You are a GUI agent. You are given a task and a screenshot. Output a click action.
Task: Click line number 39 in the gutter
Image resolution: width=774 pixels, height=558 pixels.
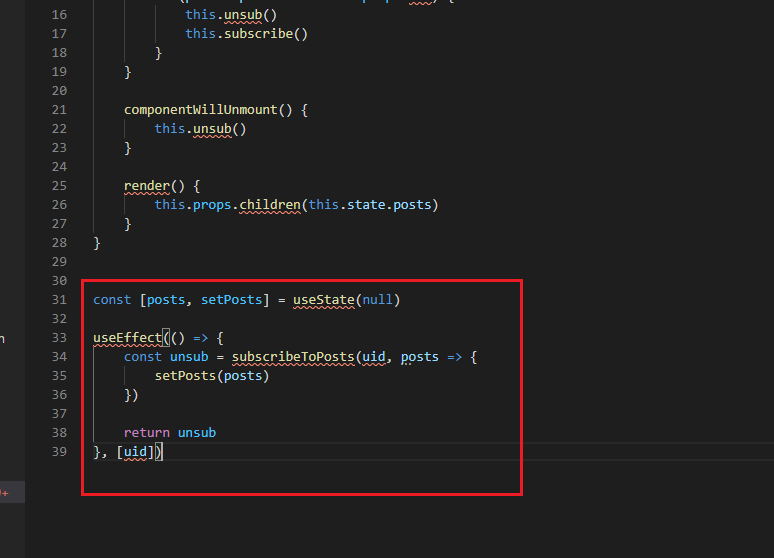pyautogui.click(x=57, y=452)
